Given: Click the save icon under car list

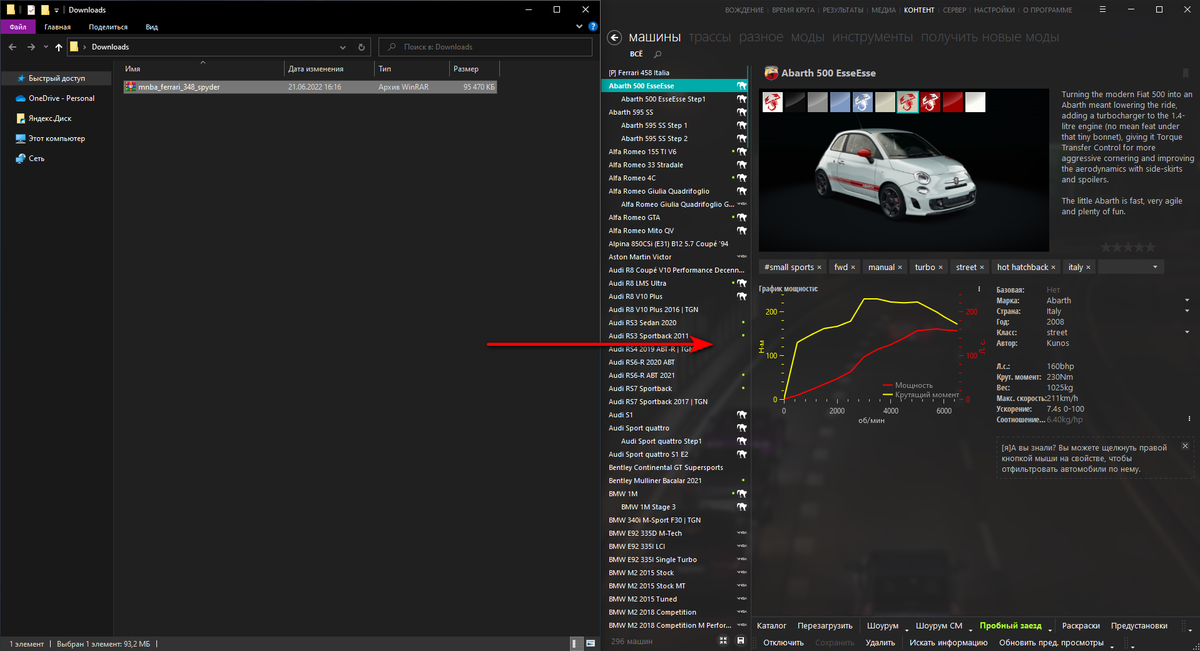Looking at the screenshot, I should pyautogui.click(x=740, y=640).
